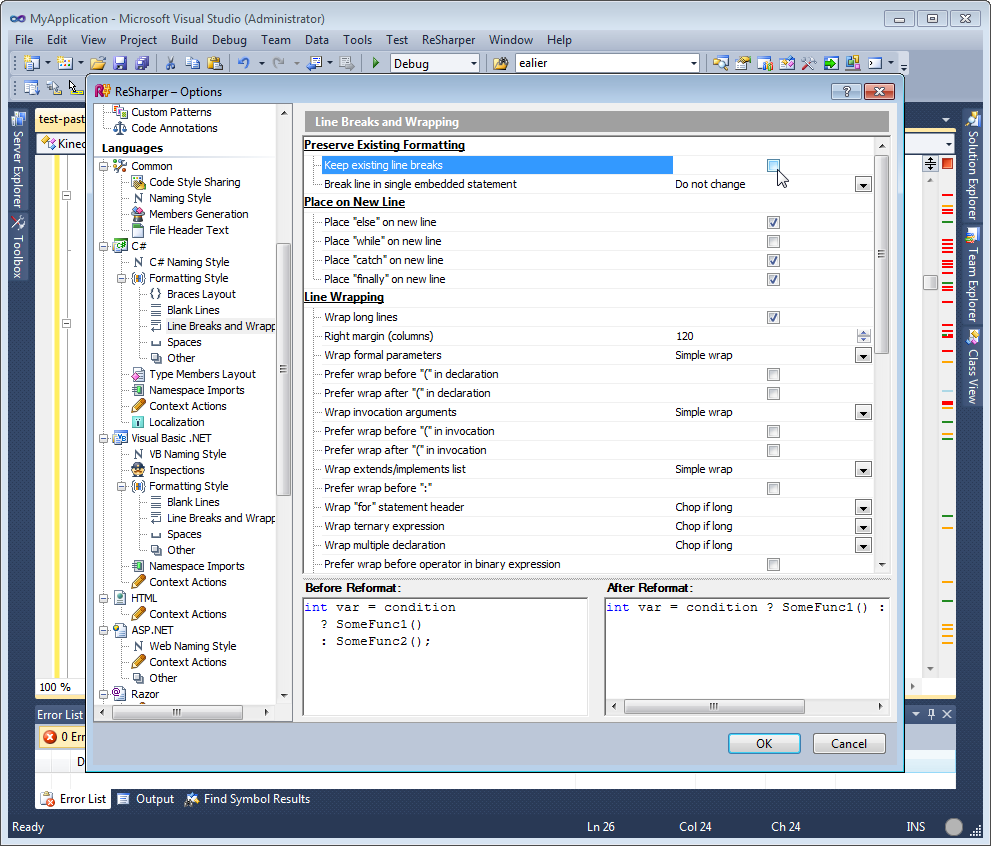Click the Save icon in the toolbar
The image size is (991, 846).
point(120,63)
